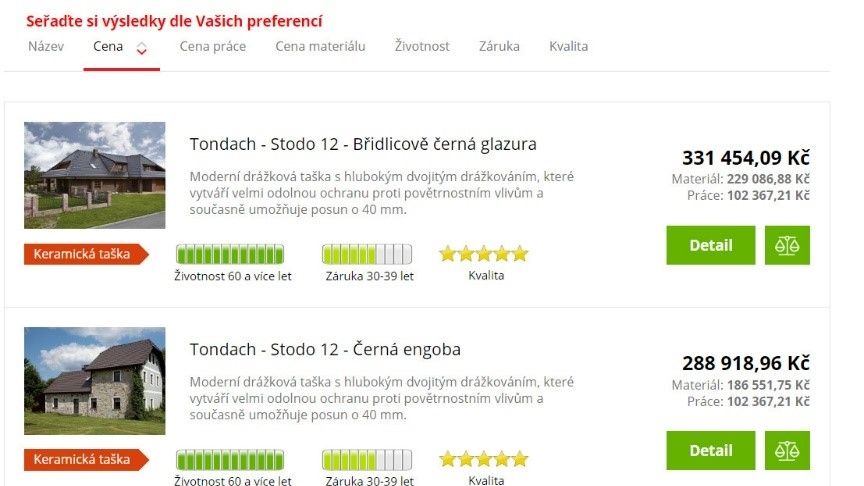Screen dimensions: 864x486
Task: Click Keramická taška tag on first product
Action: (87, 254)
